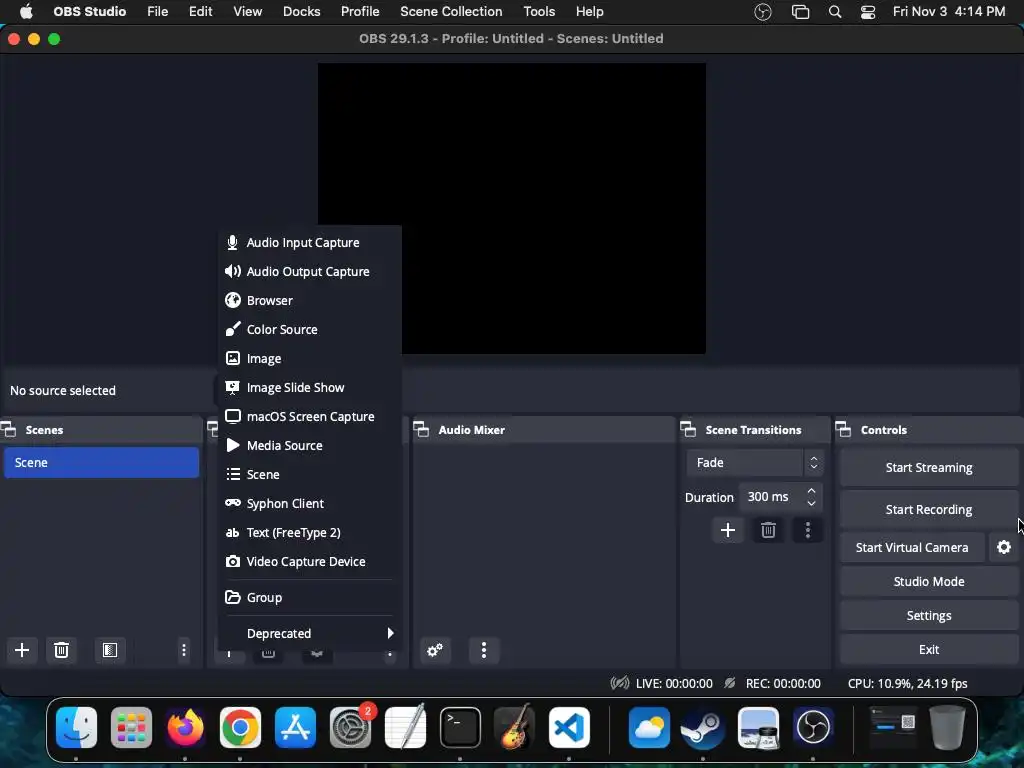
Task: Open the Help menu
Action: click(590, 12)
